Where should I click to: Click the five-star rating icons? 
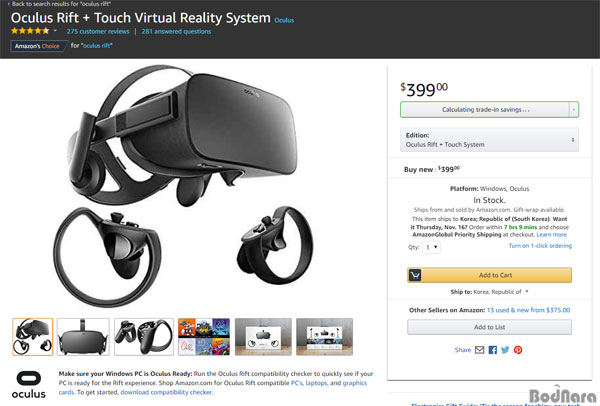(x=30, y=31)
